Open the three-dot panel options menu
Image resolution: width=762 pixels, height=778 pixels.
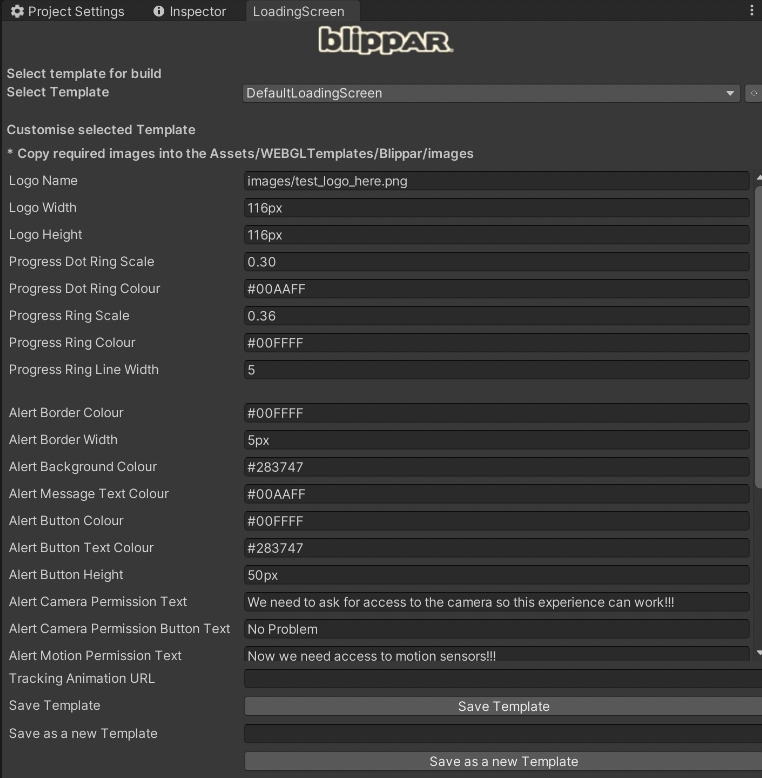[x=751, y=11]
